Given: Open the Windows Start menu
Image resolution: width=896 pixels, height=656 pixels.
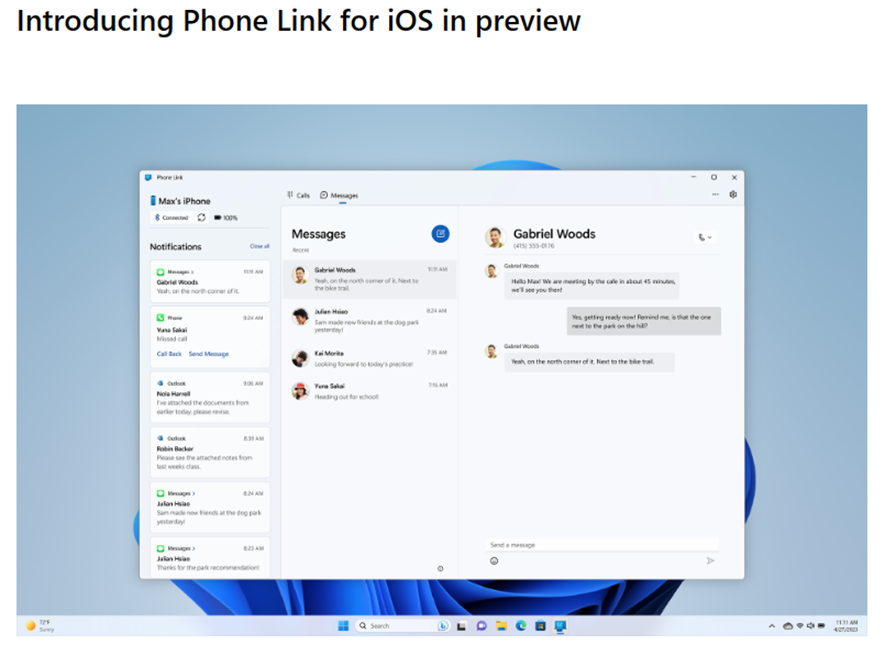Looking at the screenshot, I should pos(343,626).
